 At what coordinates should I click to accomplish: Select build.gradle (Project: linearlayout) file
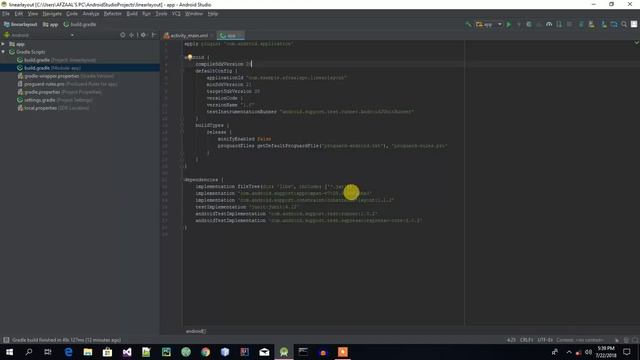pos(56,60)
